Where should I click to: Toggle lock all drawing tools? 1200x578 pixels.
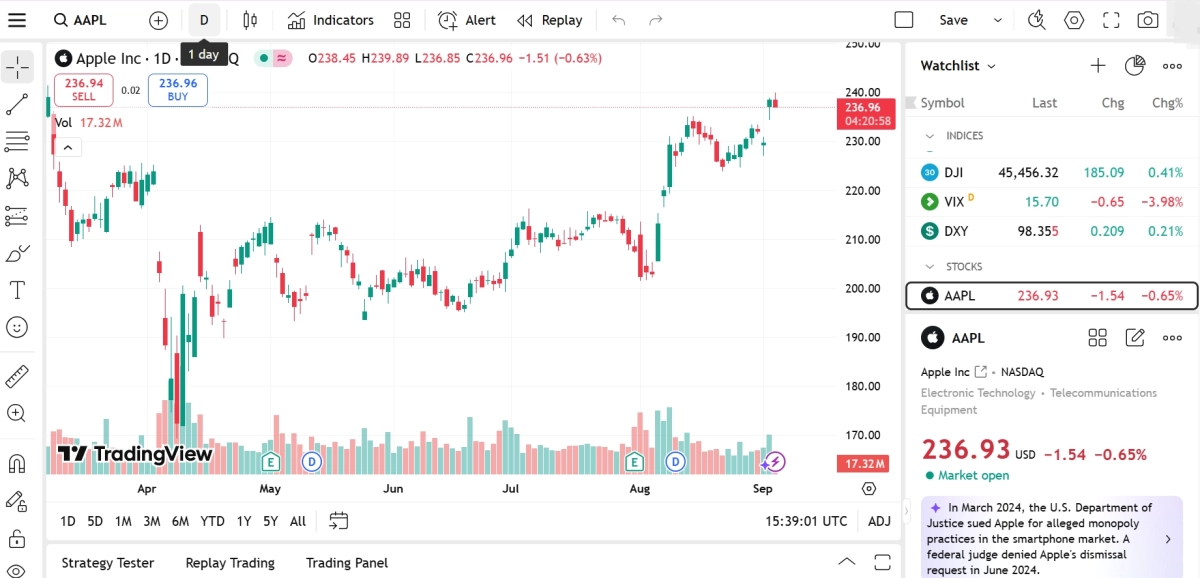[17, 538]
